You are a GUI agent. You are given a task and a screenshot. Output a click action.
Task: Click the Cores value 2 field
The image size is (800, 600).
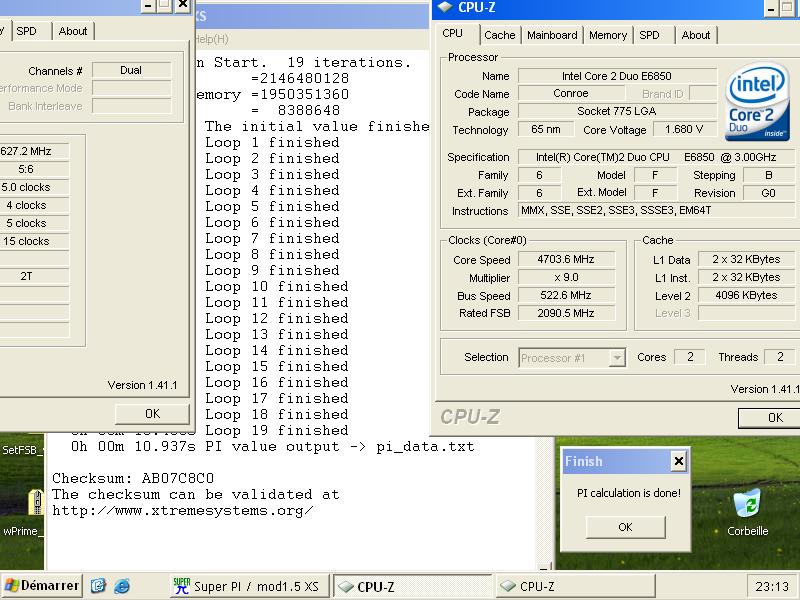690,357
